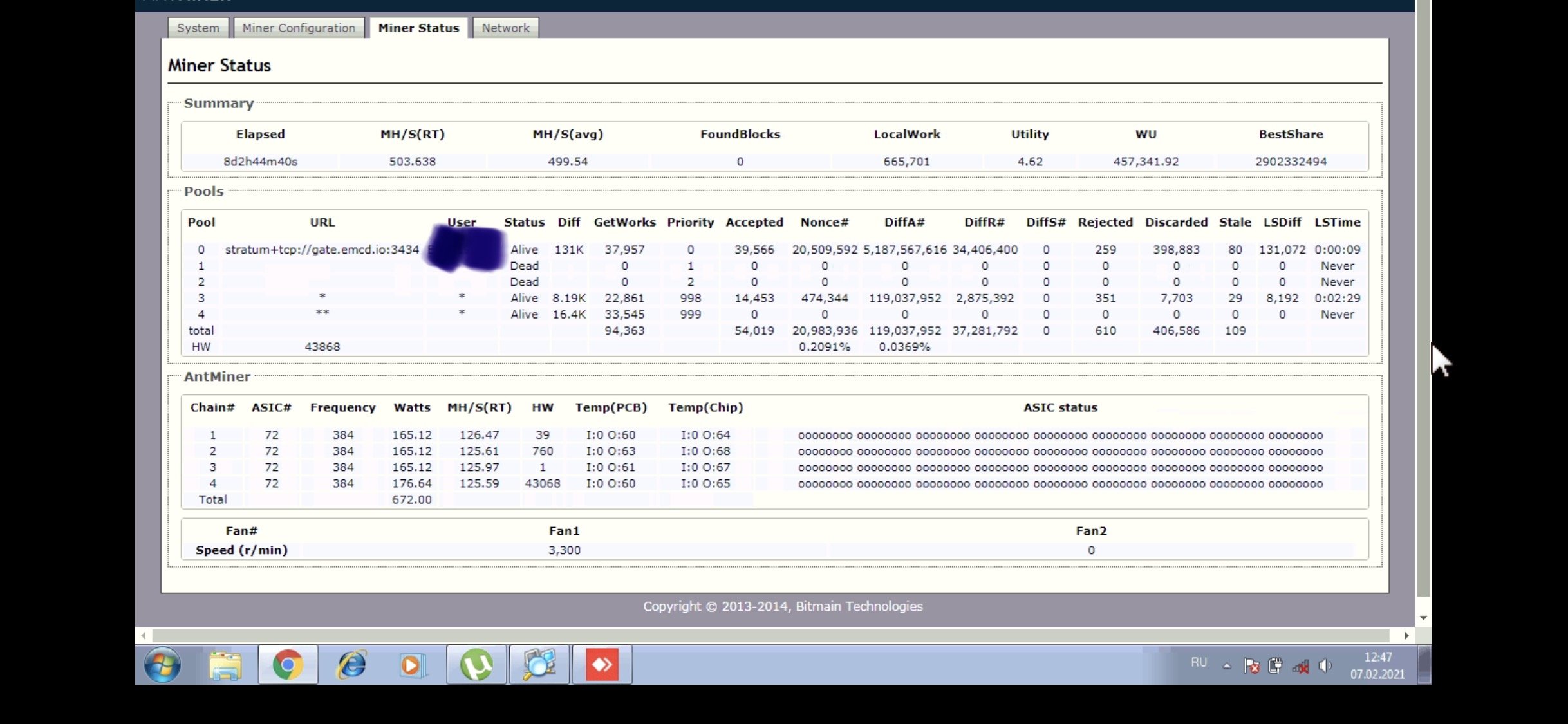Image resolution: width=1568 pixels, height=724 pixels.
Task: Click the LSTime value 0:00:09
Action: 1337,250
